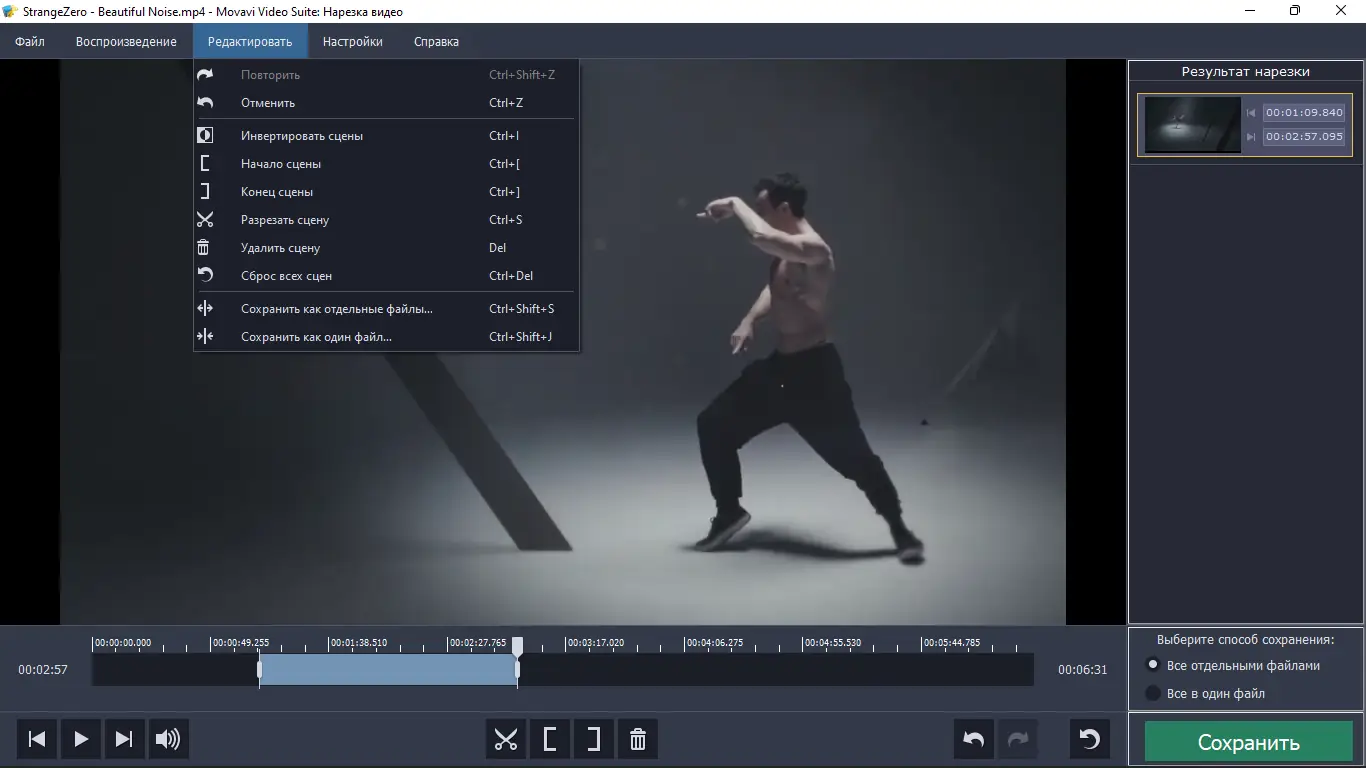Viewport: 1366px width, 768px height.
Task: Set scene end with right bracket button
Action: (x=594, y=740)
